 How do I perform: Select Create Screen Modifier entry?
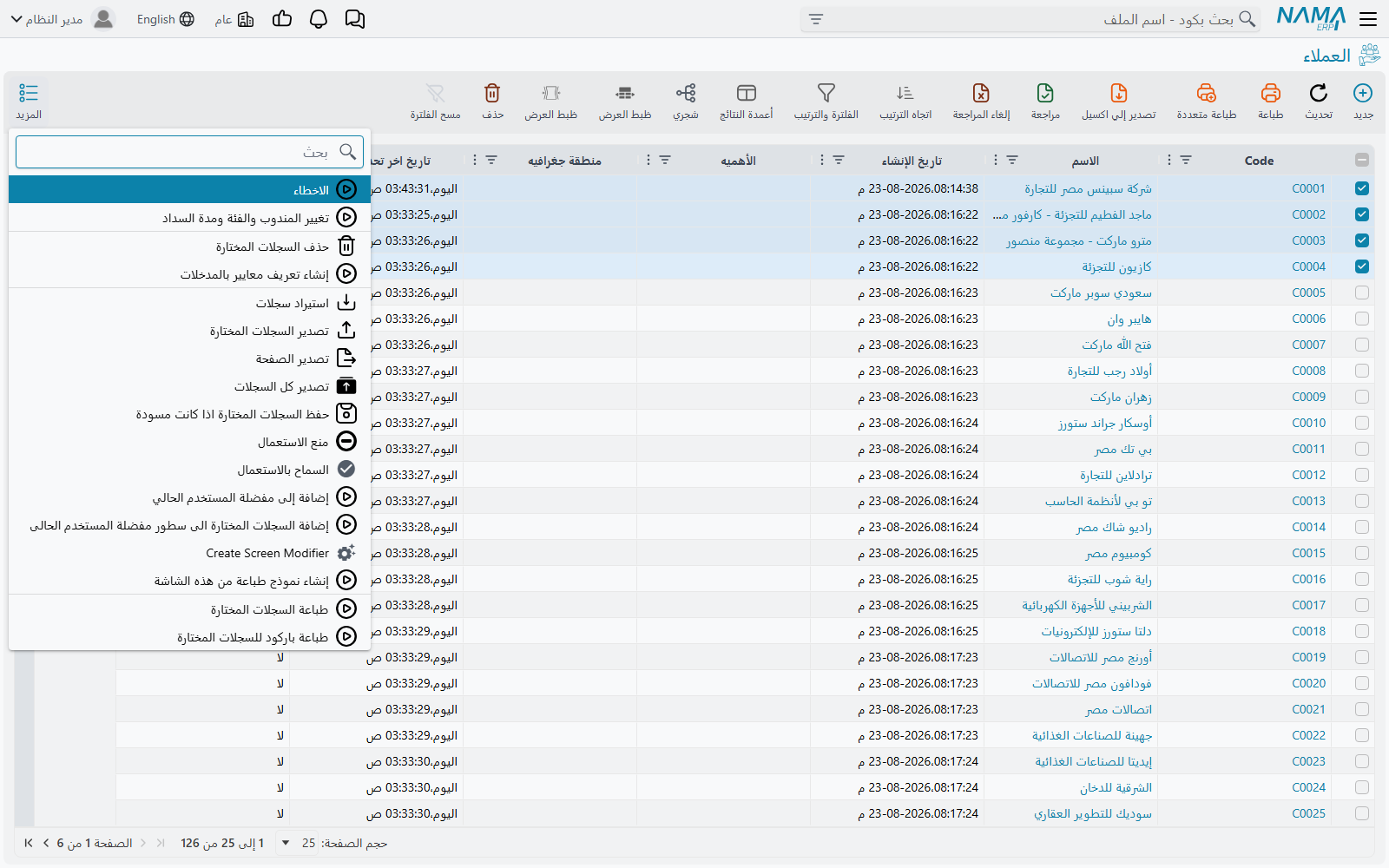190,553
